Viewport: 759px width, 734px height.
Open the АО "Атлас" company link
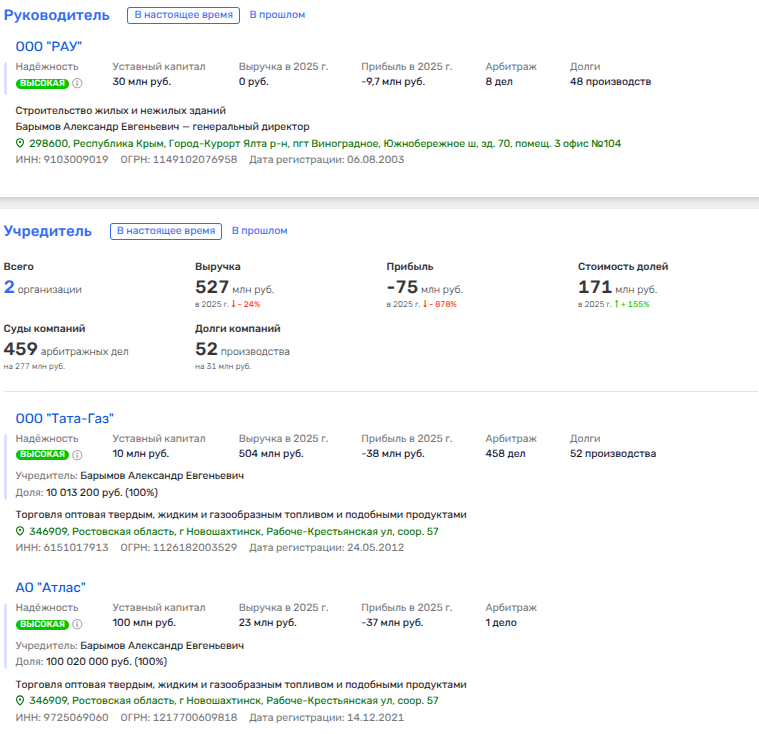51,587
